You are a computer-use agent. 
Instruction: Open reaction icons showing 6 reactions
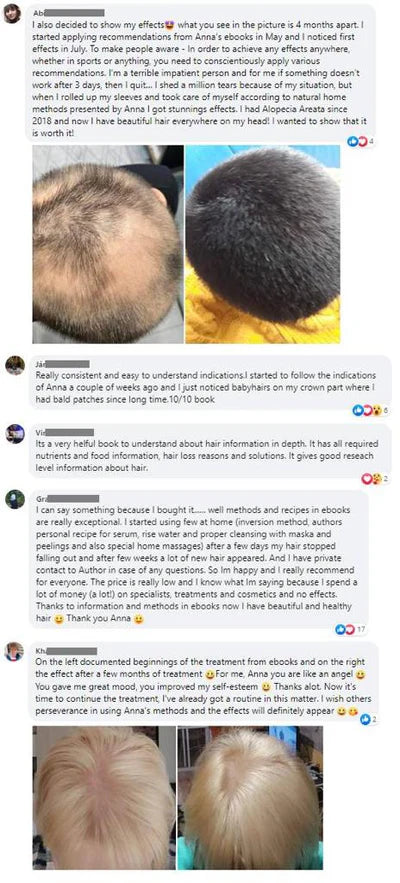(x=370, y=411)
